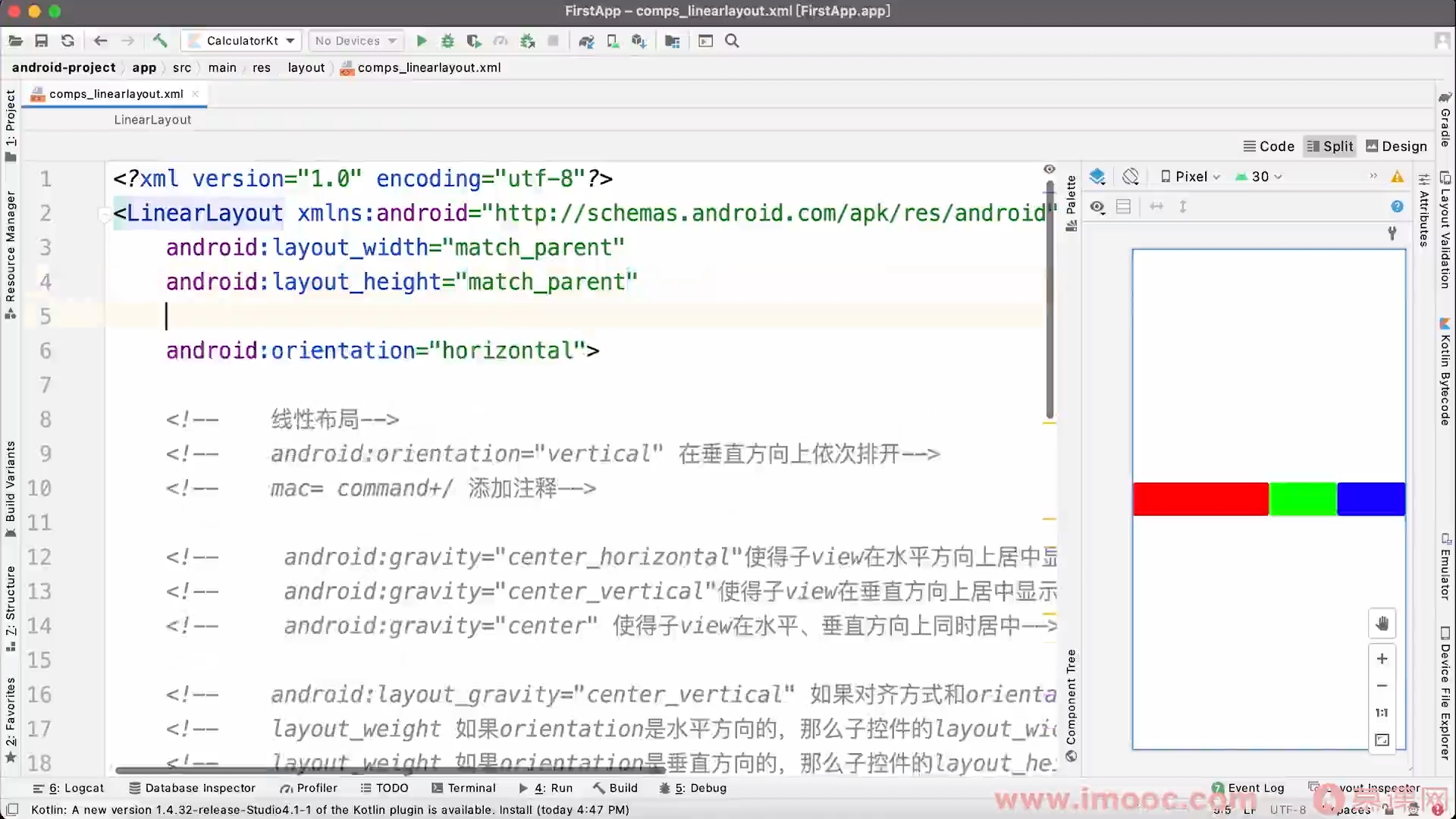Viewport: 1456px width, 819px height.
Task: Activate the pan hand tool
Action: (x=1382, y=623)
